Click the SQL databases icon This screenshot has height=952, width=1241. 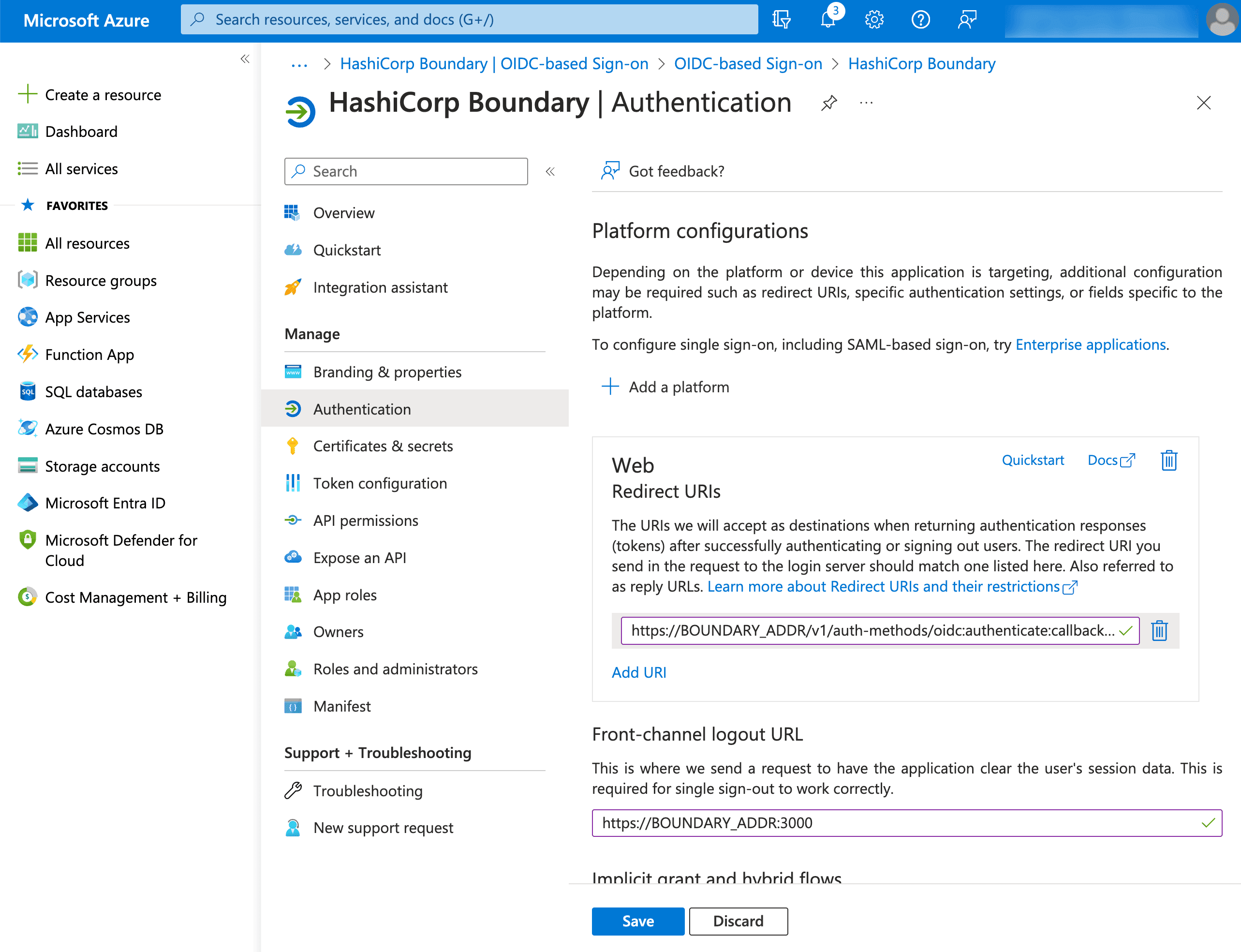click(27, 391)
